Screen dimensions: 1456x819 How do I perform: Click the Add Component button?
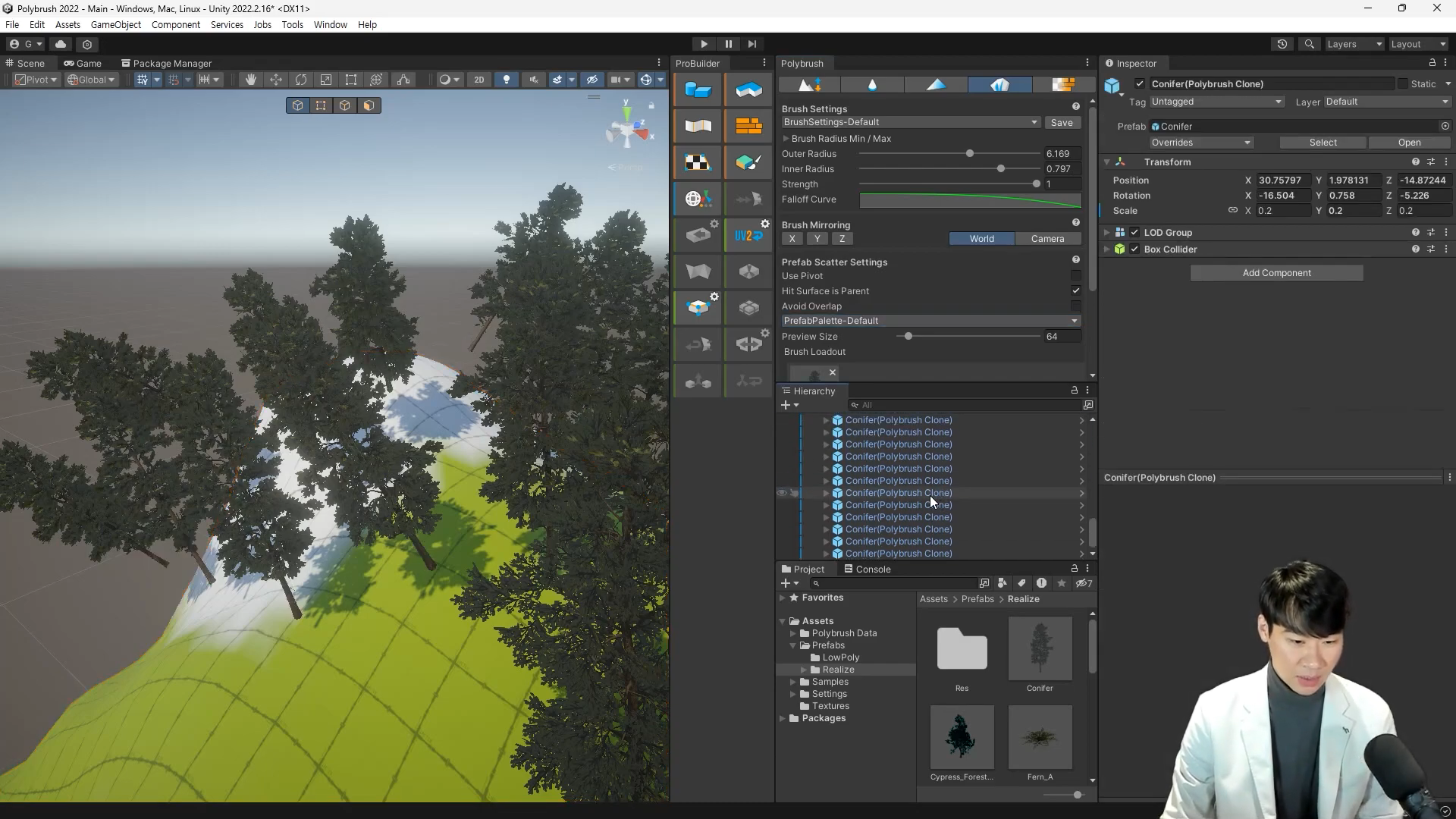coord(1276,273)
